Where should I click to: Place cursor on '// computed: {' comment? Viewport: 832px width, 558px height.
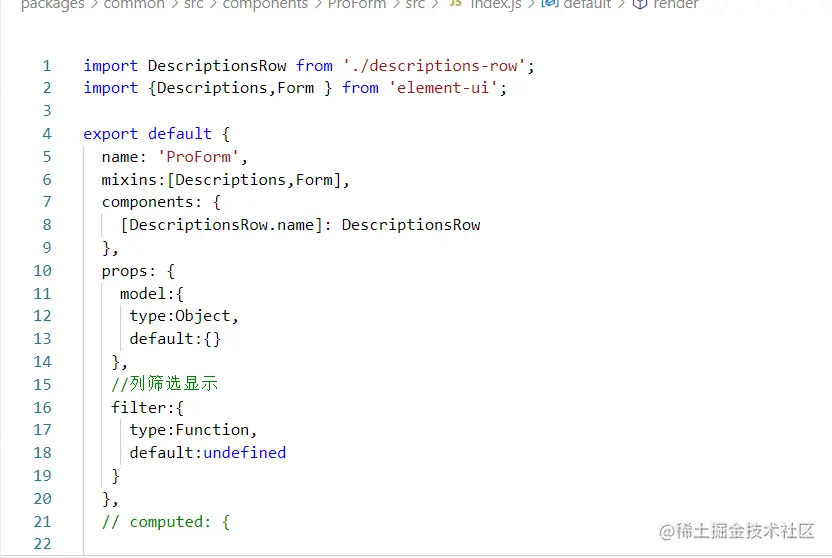166,522
